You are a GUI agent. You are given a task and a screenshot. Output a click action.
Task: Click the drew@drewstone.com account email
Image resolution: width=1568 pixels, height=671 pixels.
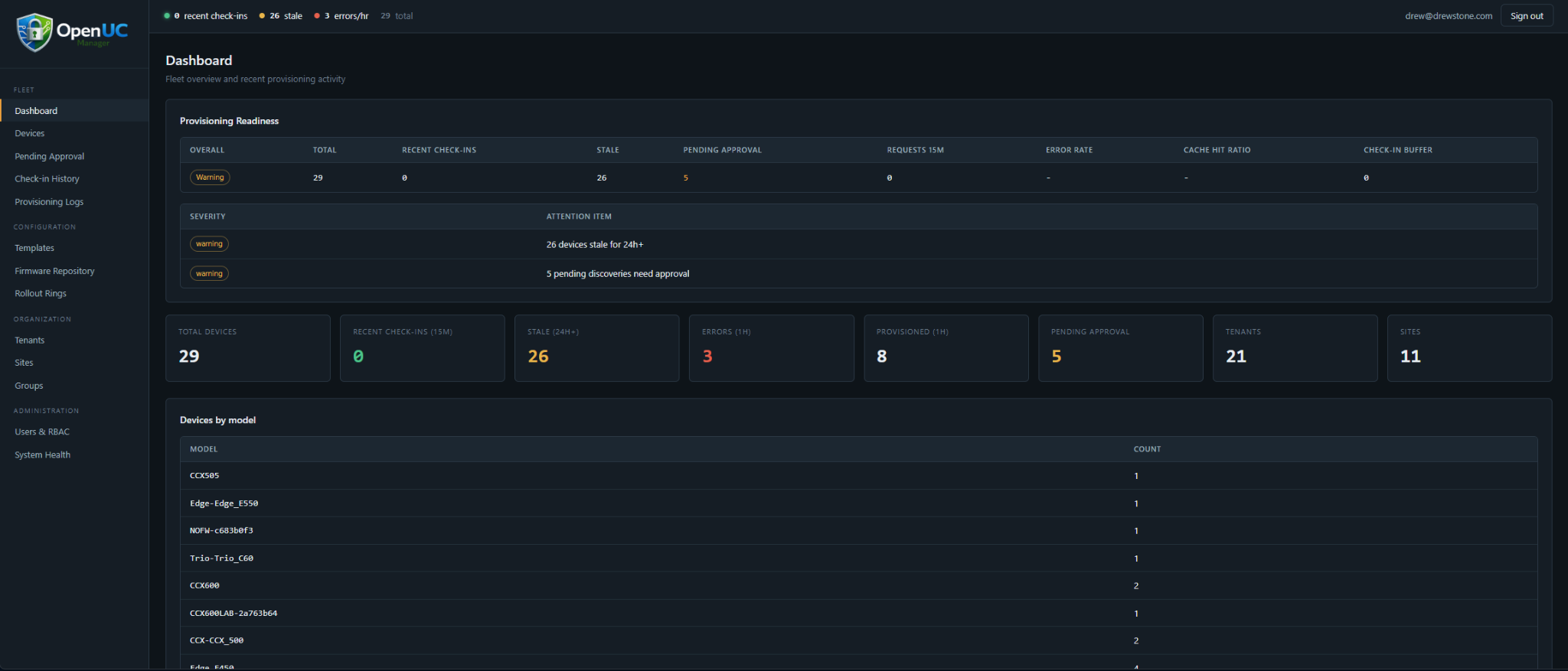coord(1449,16)
